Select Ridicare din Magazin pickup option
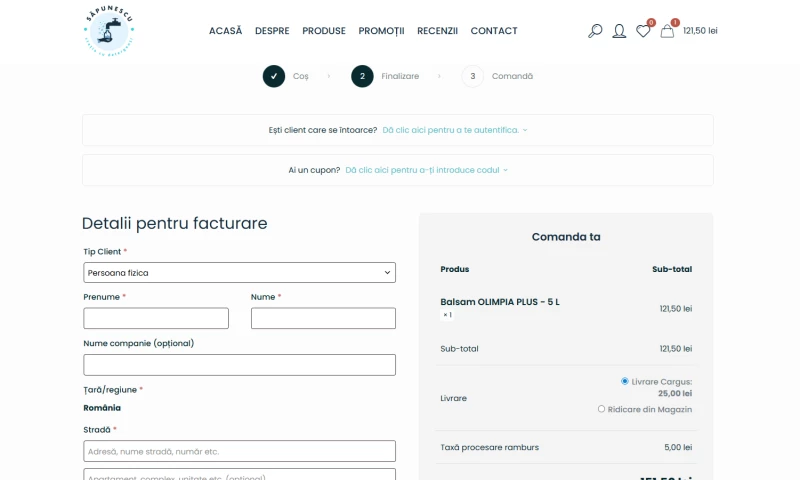This screenshot has width=800, height=480. (x=602, y=409)
